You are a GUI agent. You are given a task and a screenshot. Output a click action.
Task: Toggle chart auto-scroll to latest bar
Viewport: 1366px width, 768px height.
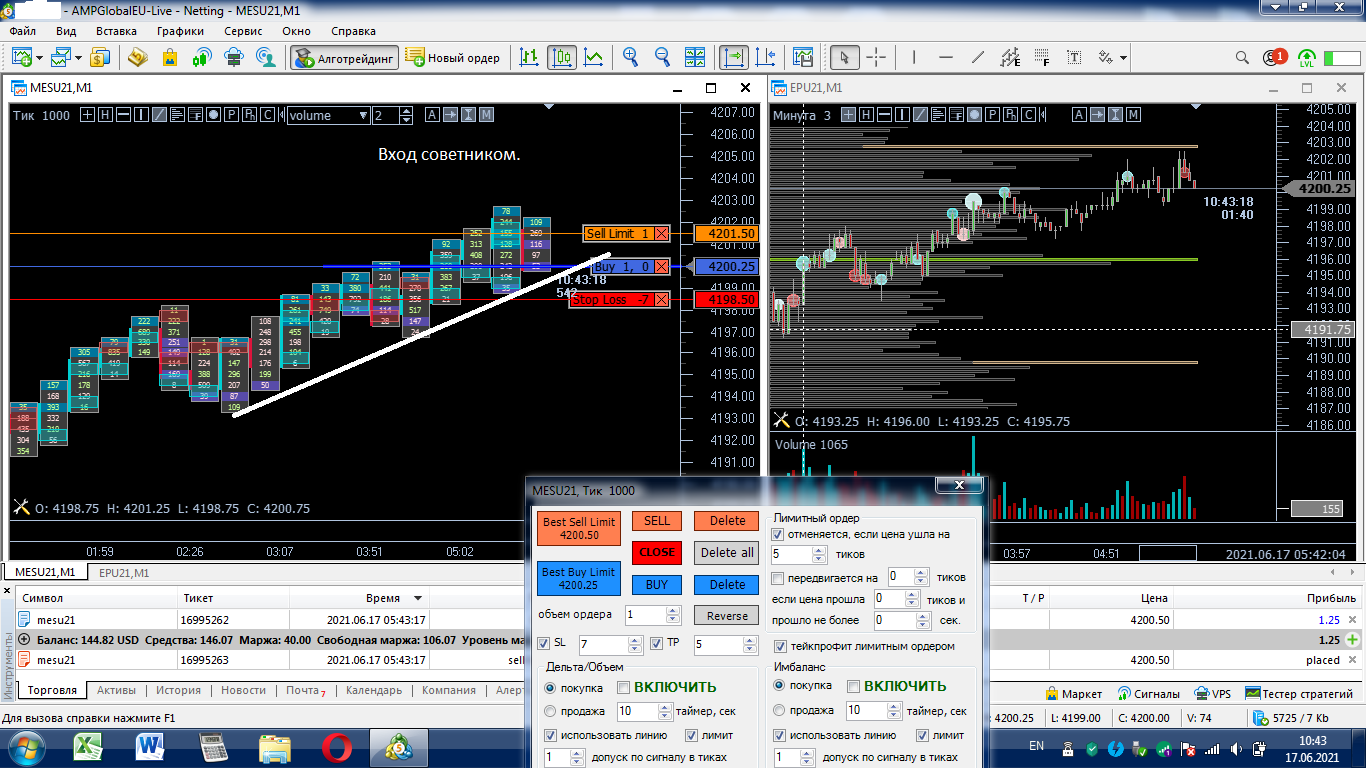click(x=734, y=57)
